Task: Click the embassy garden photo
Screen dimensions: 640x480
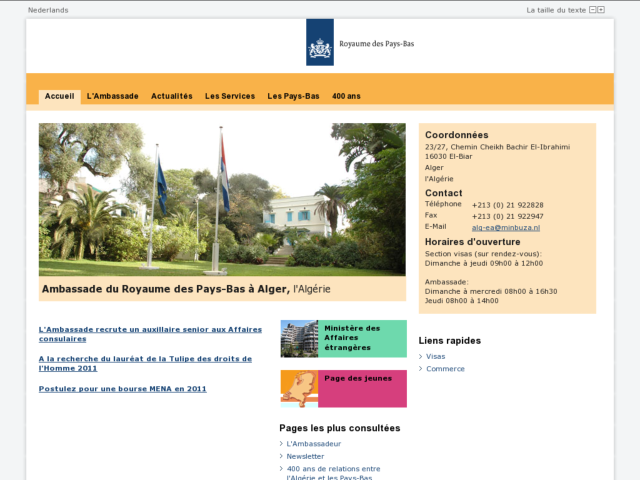Action: pyautogui.click(x=222, y=200)
